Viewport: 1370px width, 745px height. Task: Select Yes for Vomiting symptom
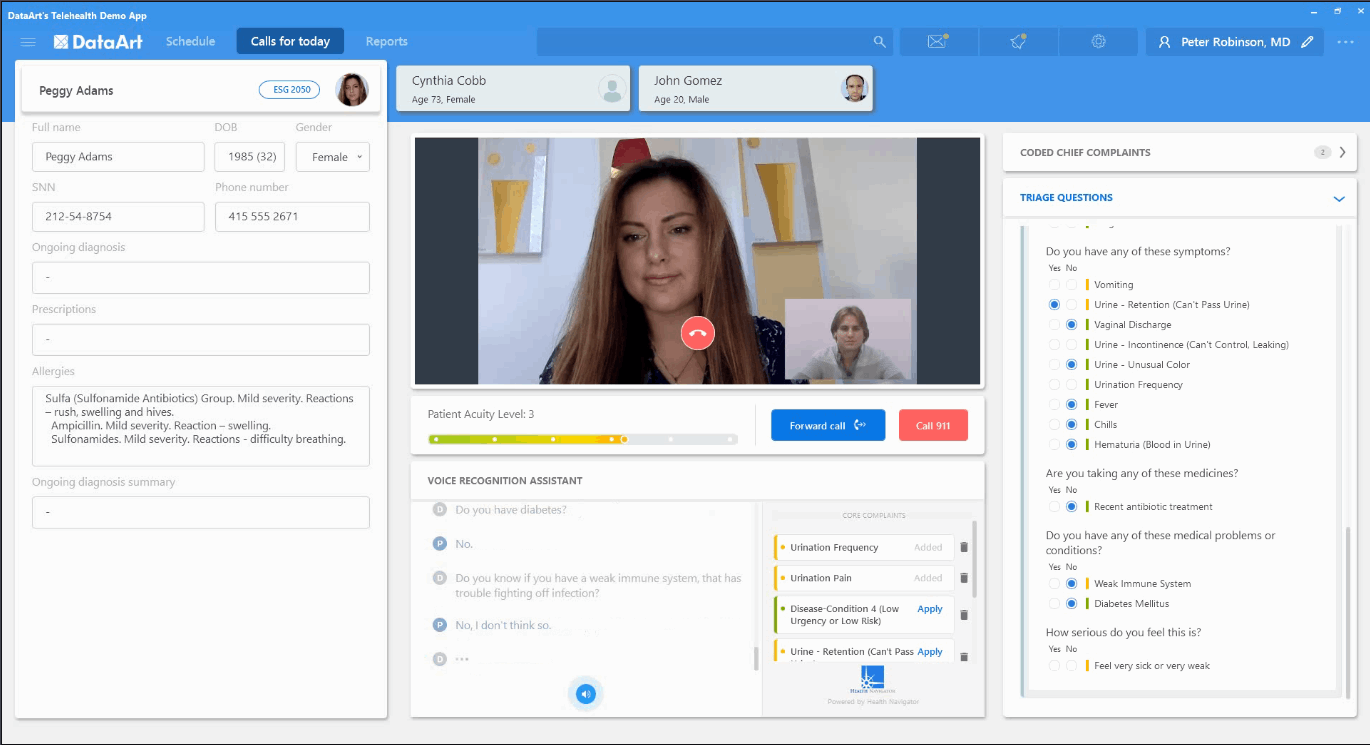[1054, 285]
